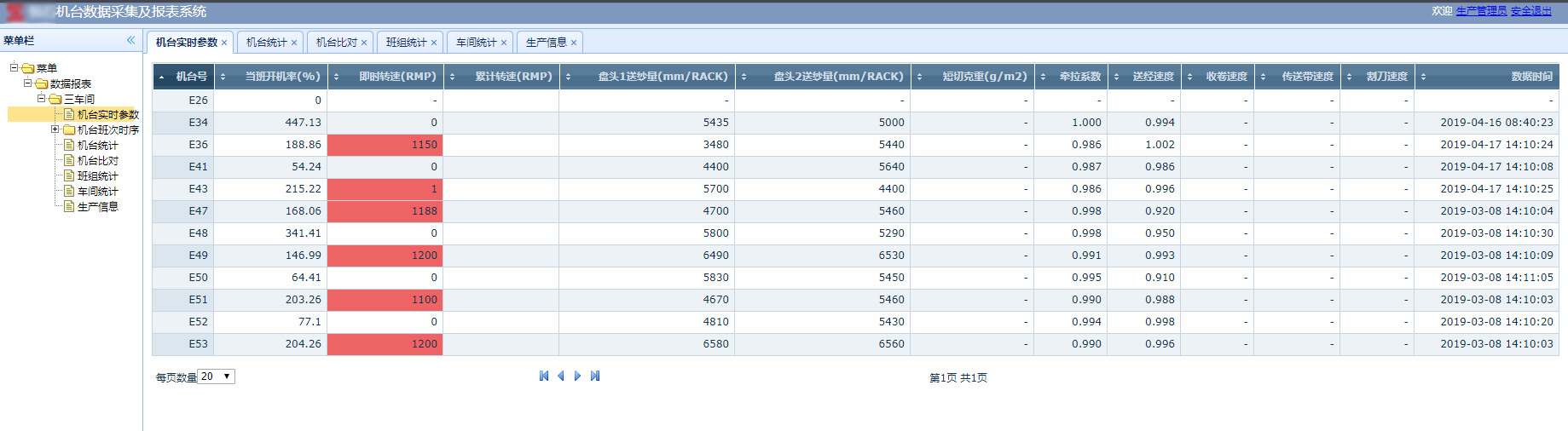This screenshot has height=431, width=1568.
Task: Collapse the 三车间 tree node
Action: click(x=42, y=99)
